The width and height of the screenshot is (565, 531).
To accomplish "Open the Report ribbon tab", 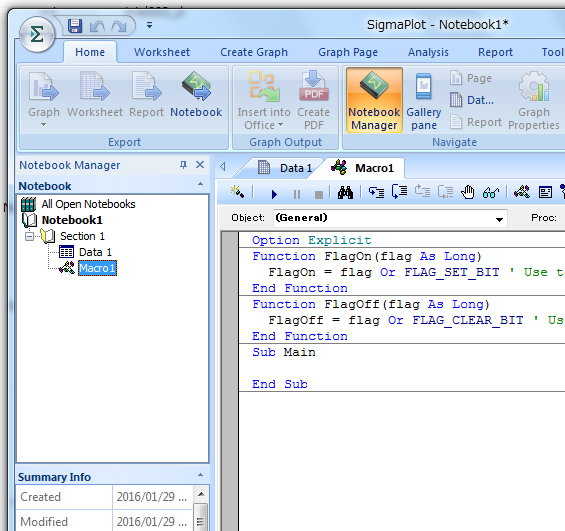I will (495, 52).
